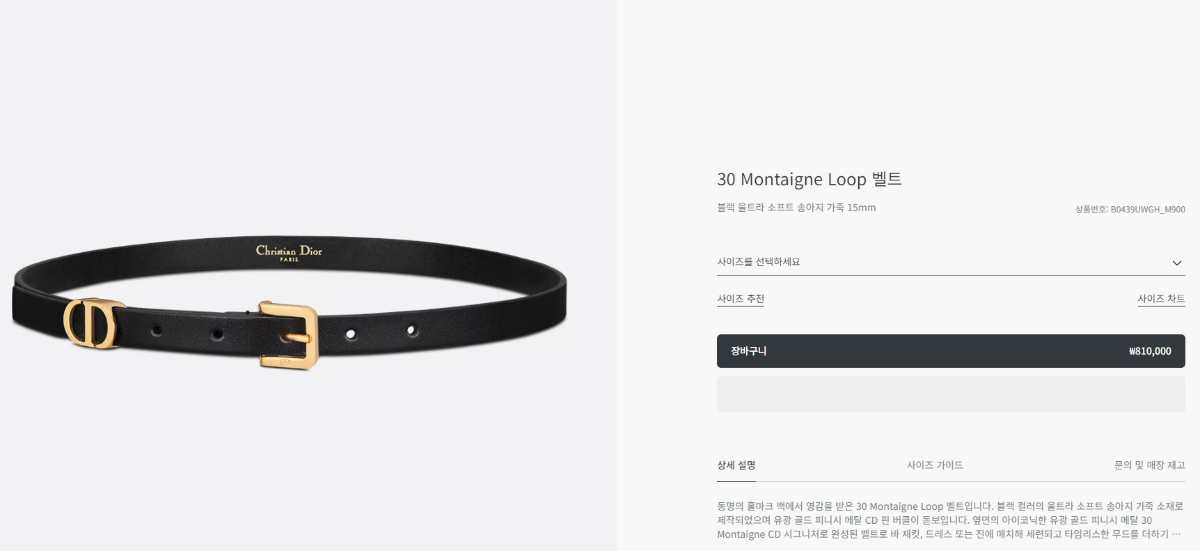The image size is (1200, 551).
Task: Click the gold pin buckle on belt
Action: (x=288, y=335)
